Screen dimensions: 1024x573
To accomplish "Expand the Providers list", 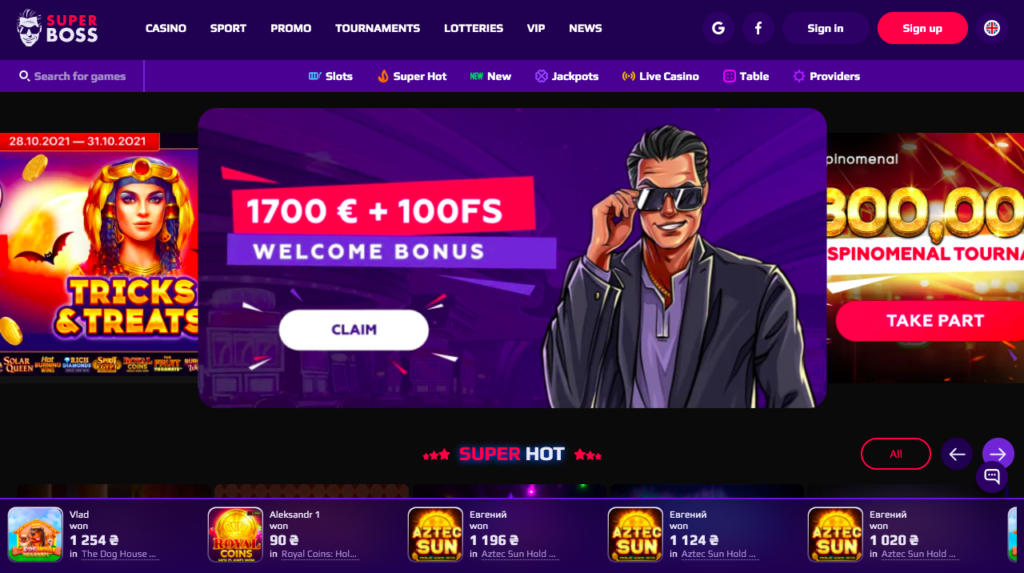I will pos(826,76).
